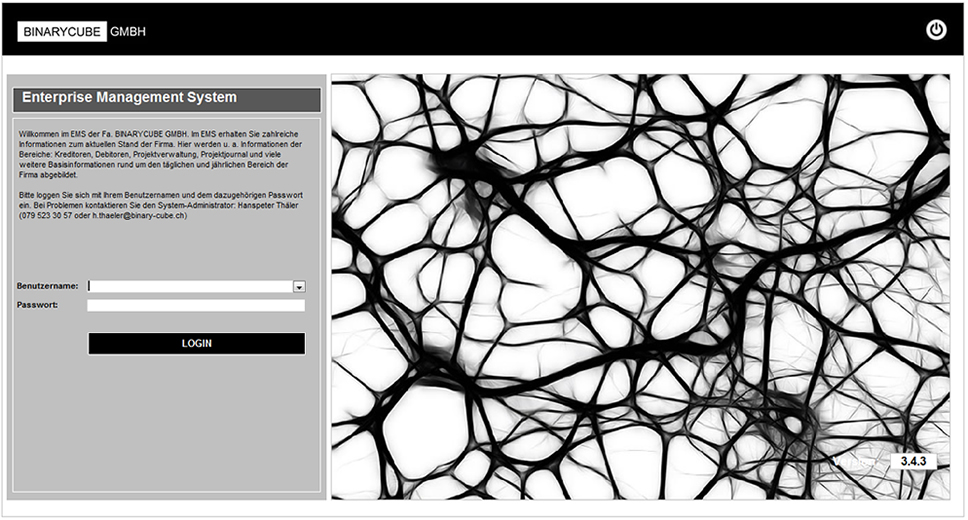Click the Benutzername label
Screen dimensions: 968x520
47,286
